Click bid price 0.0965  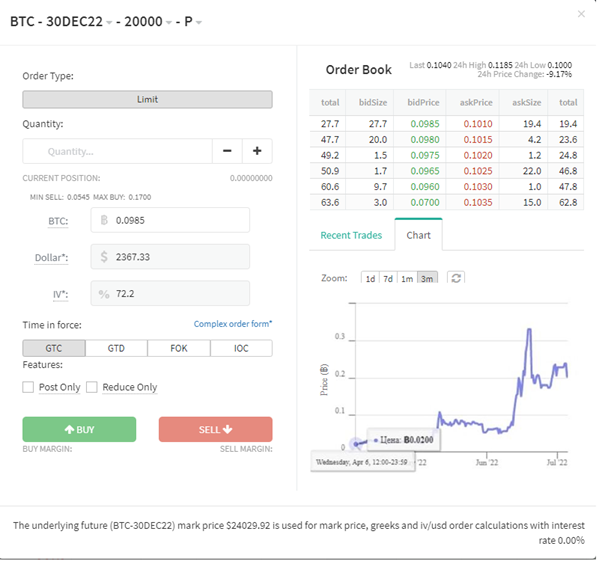pyautogui.click(x=425, y=171)
